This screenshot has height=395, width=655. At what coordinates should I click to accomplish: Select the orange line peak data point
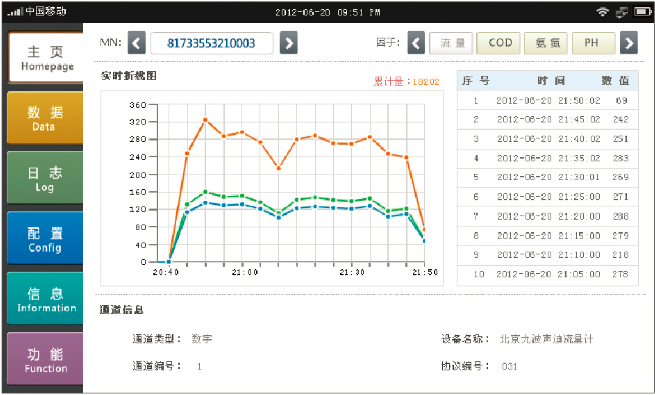pos(205,120)
